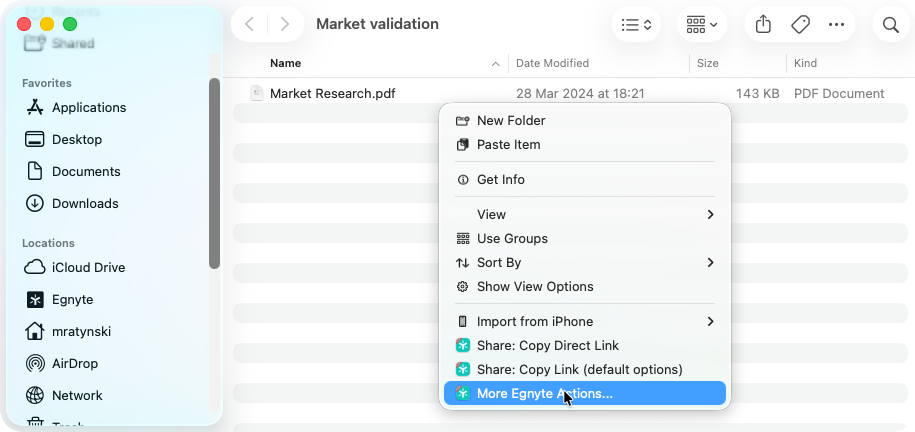This screenshot has height=432, width=915.
Task: Sort by the Date Modified column header
Action: coord(552,63)
